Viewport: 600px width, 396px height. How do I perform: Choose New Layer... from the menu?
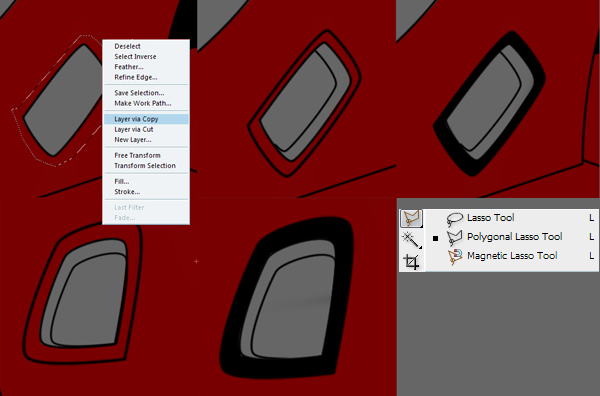146,140
